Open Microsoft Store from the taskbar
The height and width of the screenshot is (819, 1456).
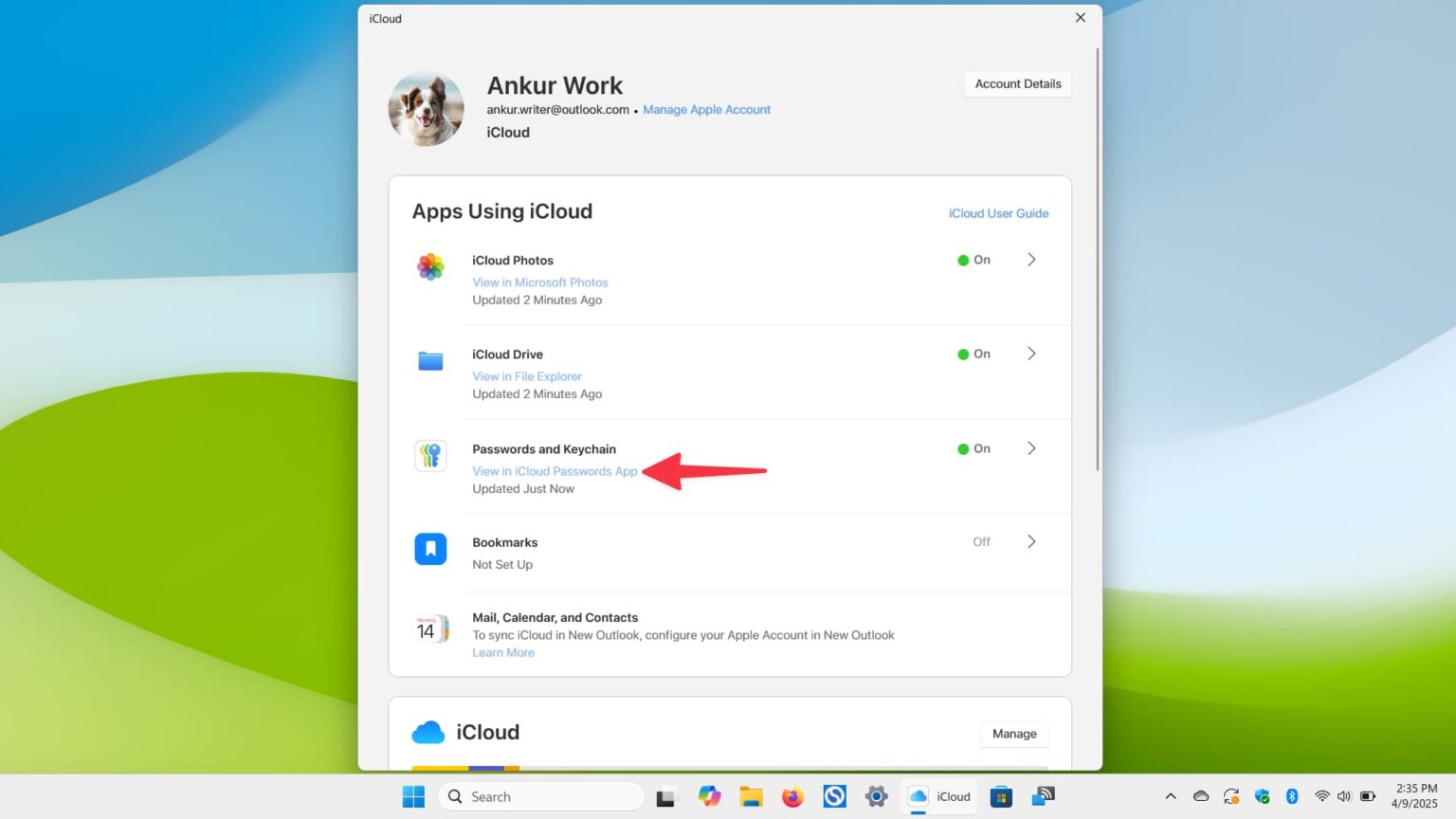(1001, 796)
